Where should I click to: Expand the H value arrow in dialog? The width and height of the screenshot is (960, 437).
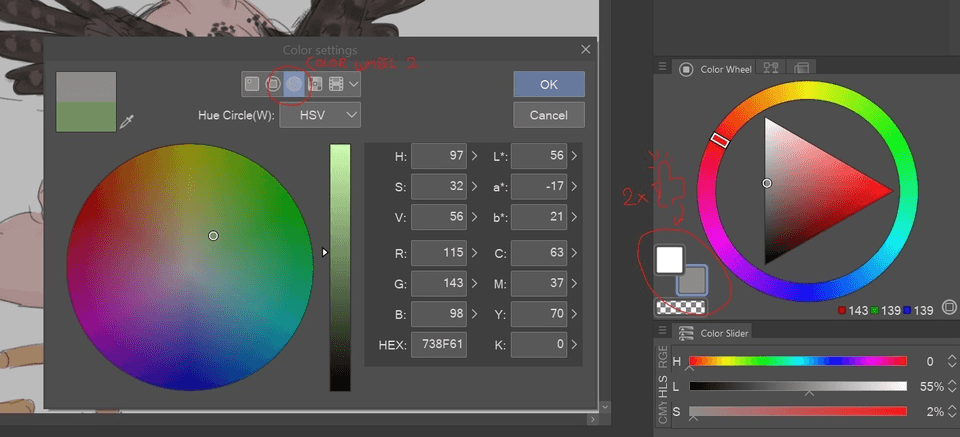click(x=475, y=156)
